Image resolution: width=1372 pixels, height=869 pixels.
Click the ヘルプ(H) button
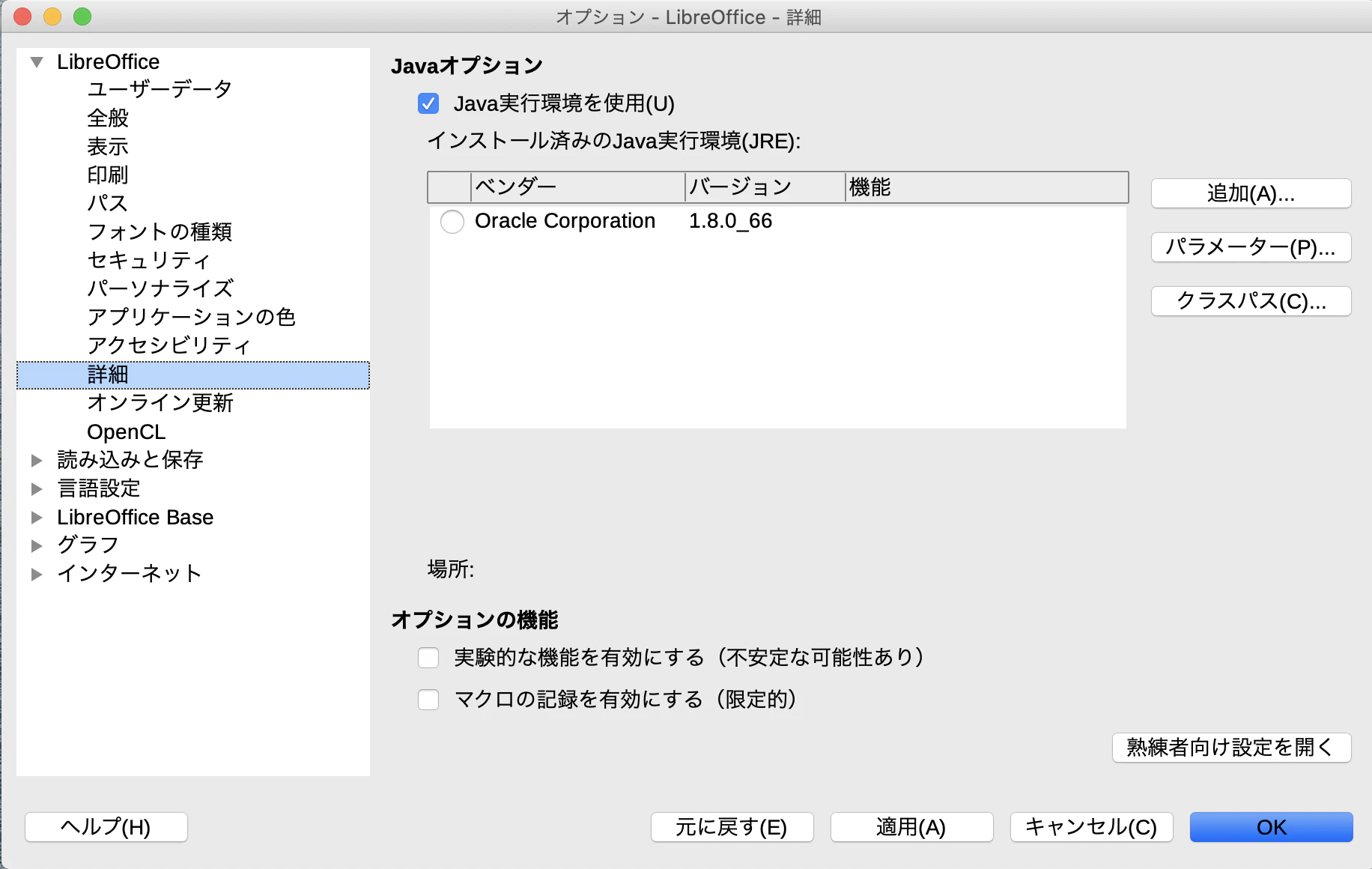tap(106, 827)
